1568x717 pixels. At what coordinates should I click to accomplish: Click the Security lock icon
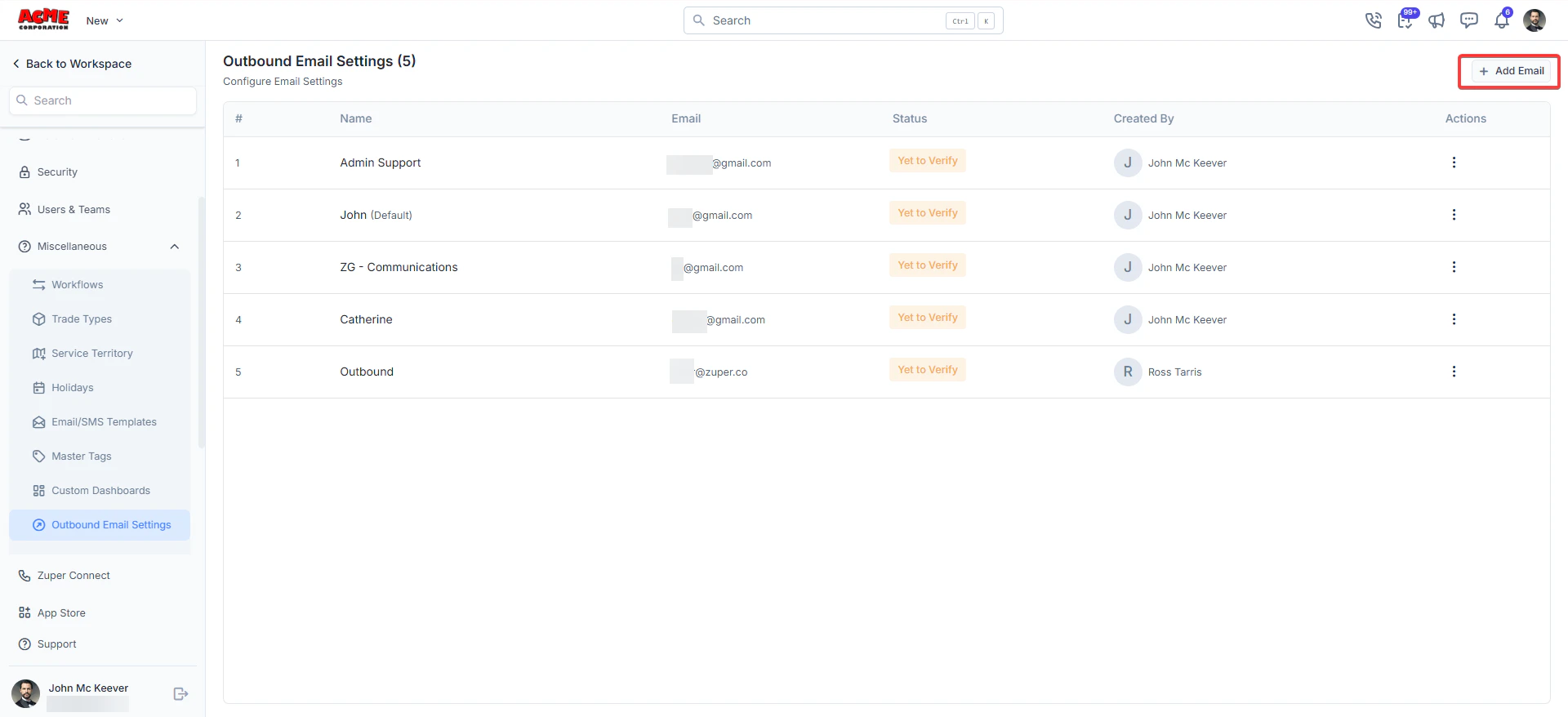[x=24, y=172]
